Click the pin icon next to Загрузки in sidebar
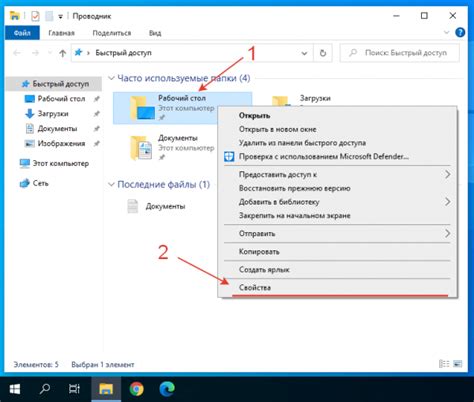The height and width of the screenshot is (402, 474). tap(96, 114)
